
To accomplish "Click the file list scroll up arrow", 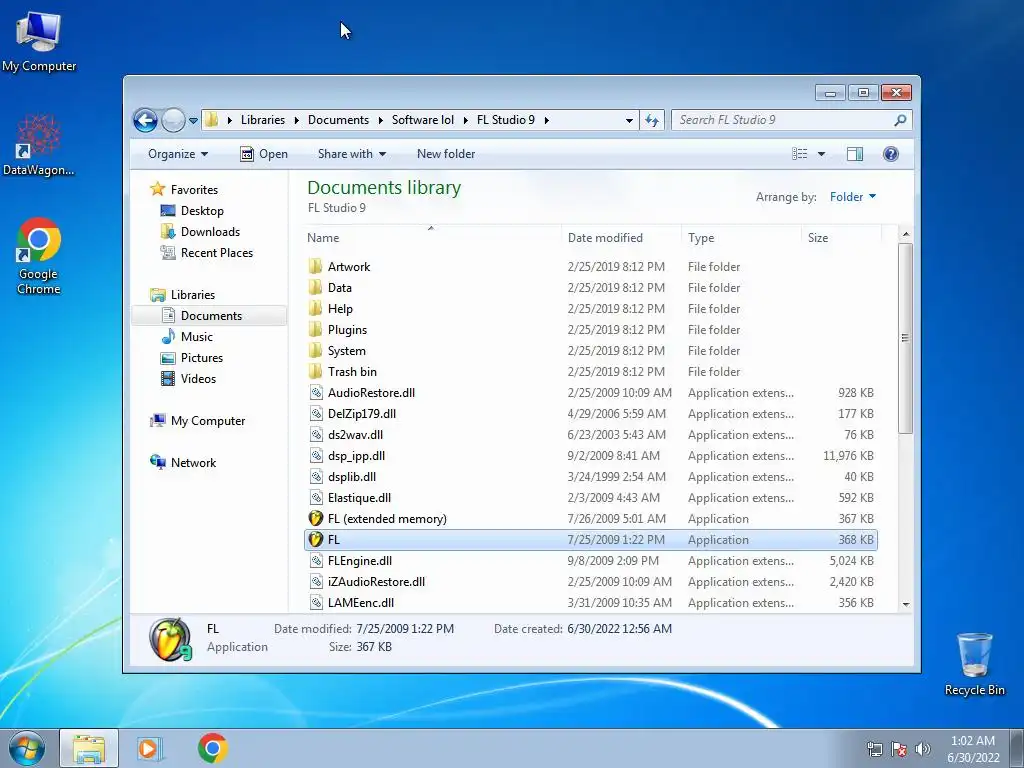I will coord(905,234).
